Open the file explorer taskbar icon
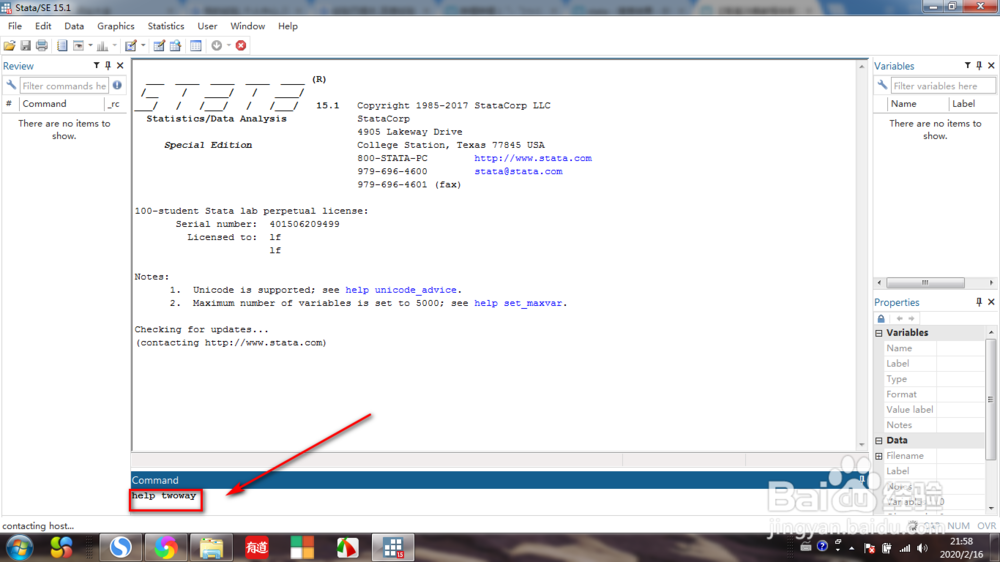1000x562 pixels. 211,547
